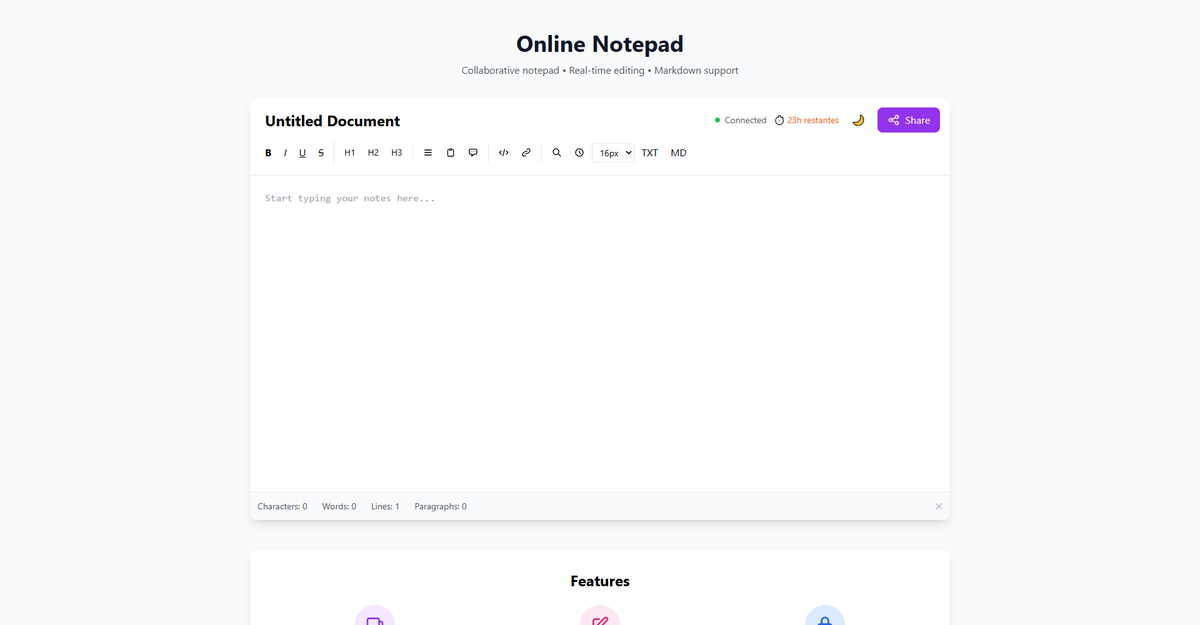
Task: Close the statistics bar with the X
Action: (939, 506)
